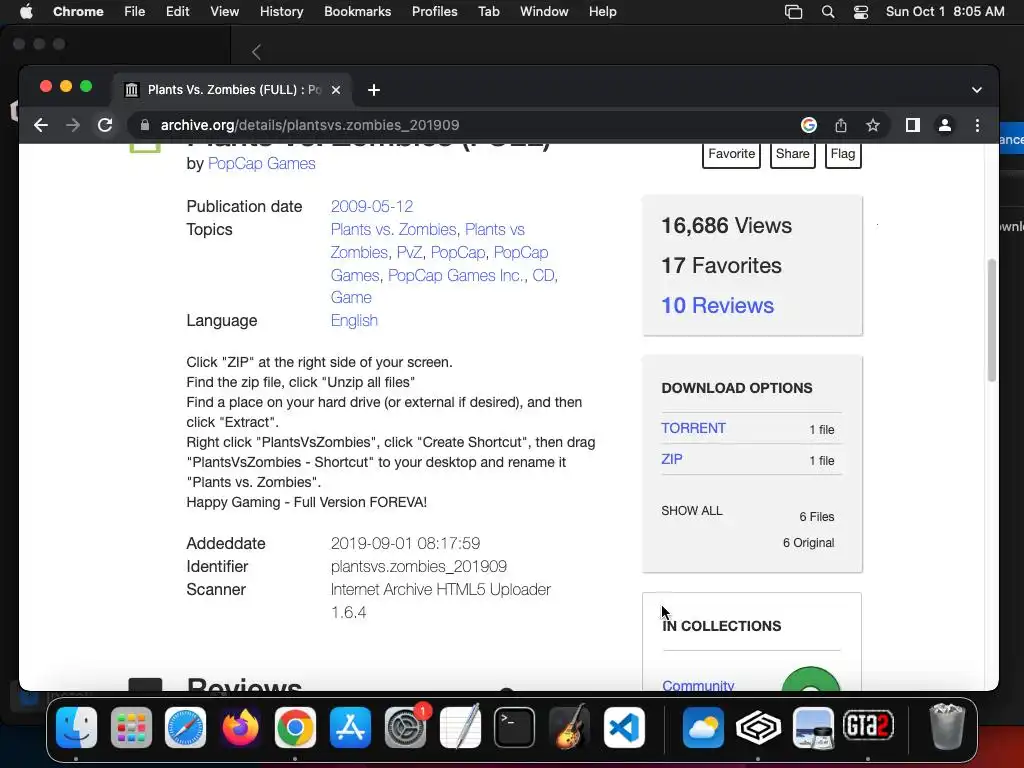
Task: Open Terminal from the Dock
Action: 515,728
